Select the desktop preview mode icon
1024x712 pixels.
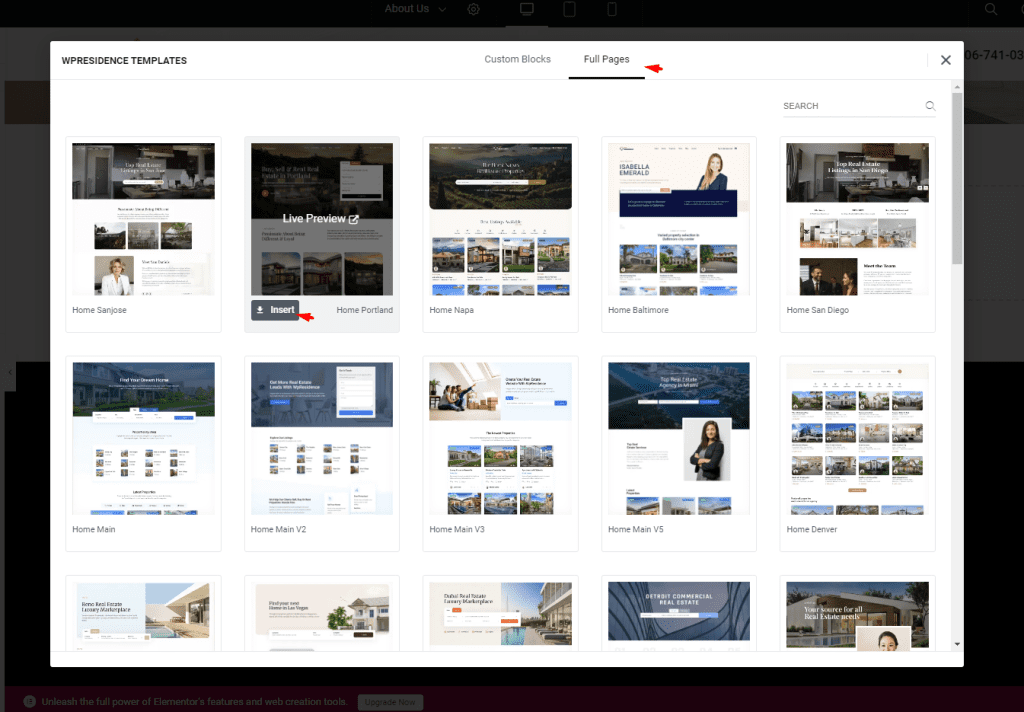pos(527,10)
